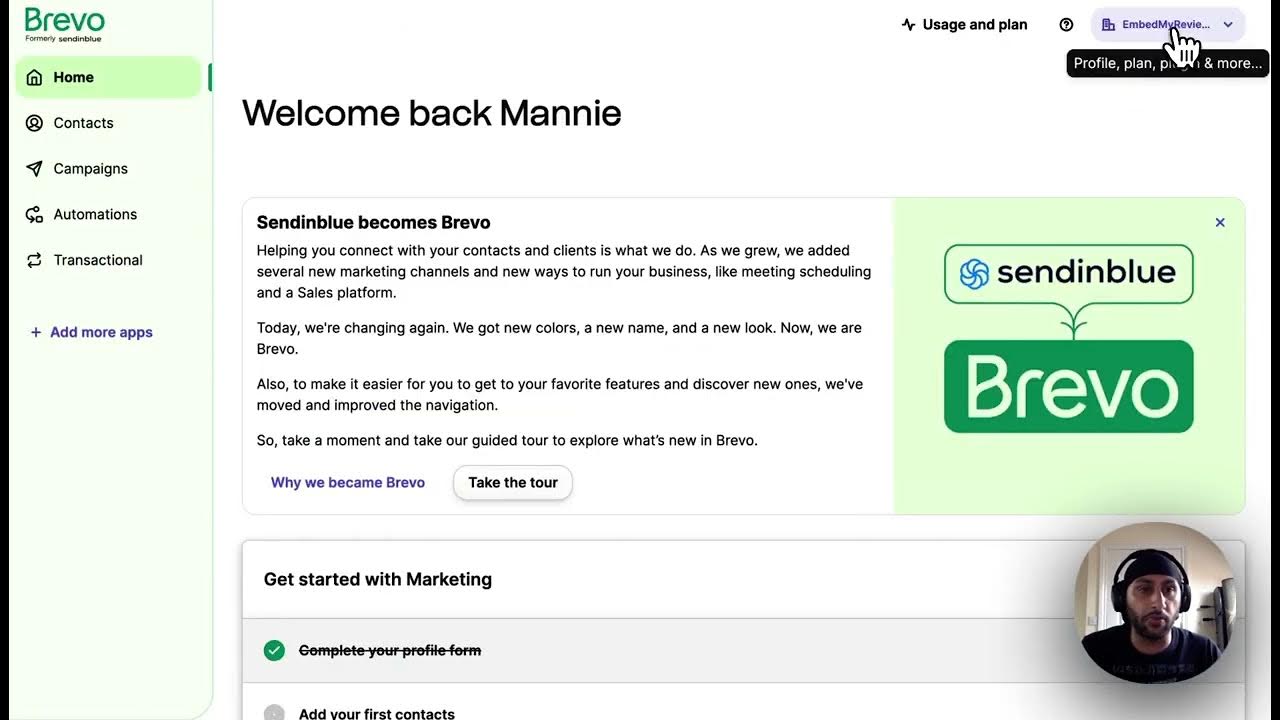
Task: Click the Contacts person icon
Action: point(34,123)
